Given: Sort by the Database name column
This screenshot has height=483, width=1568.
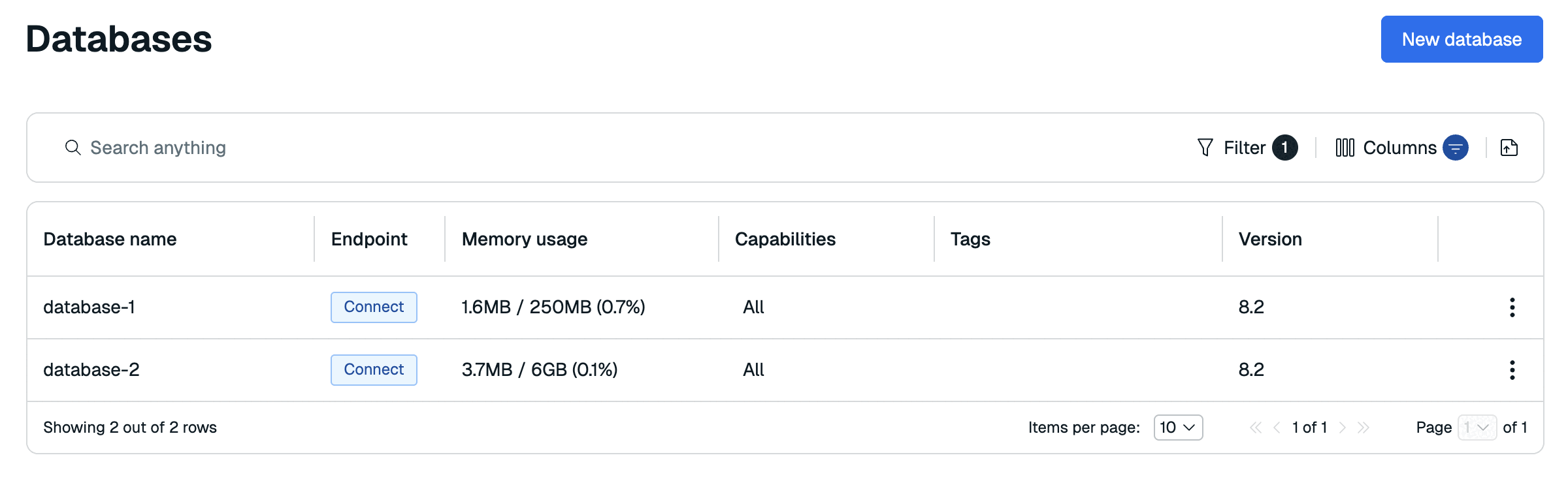Looking at the screenshot, I should click(110, 239).
